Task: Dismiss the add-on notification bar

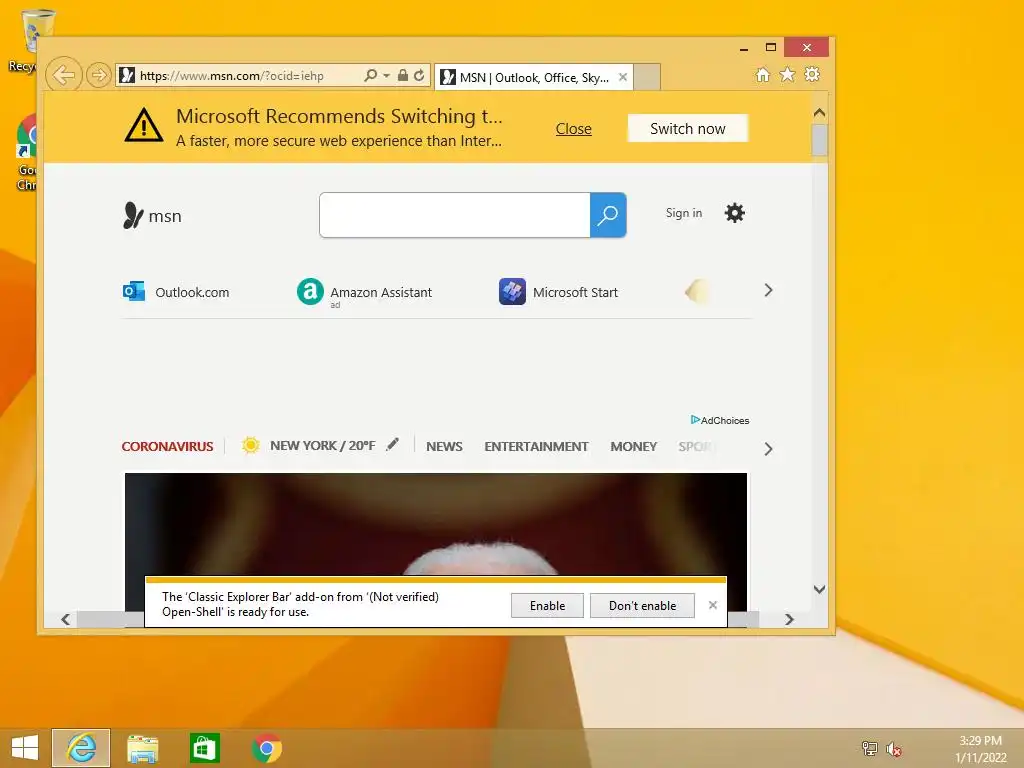Action: (713, 605)
